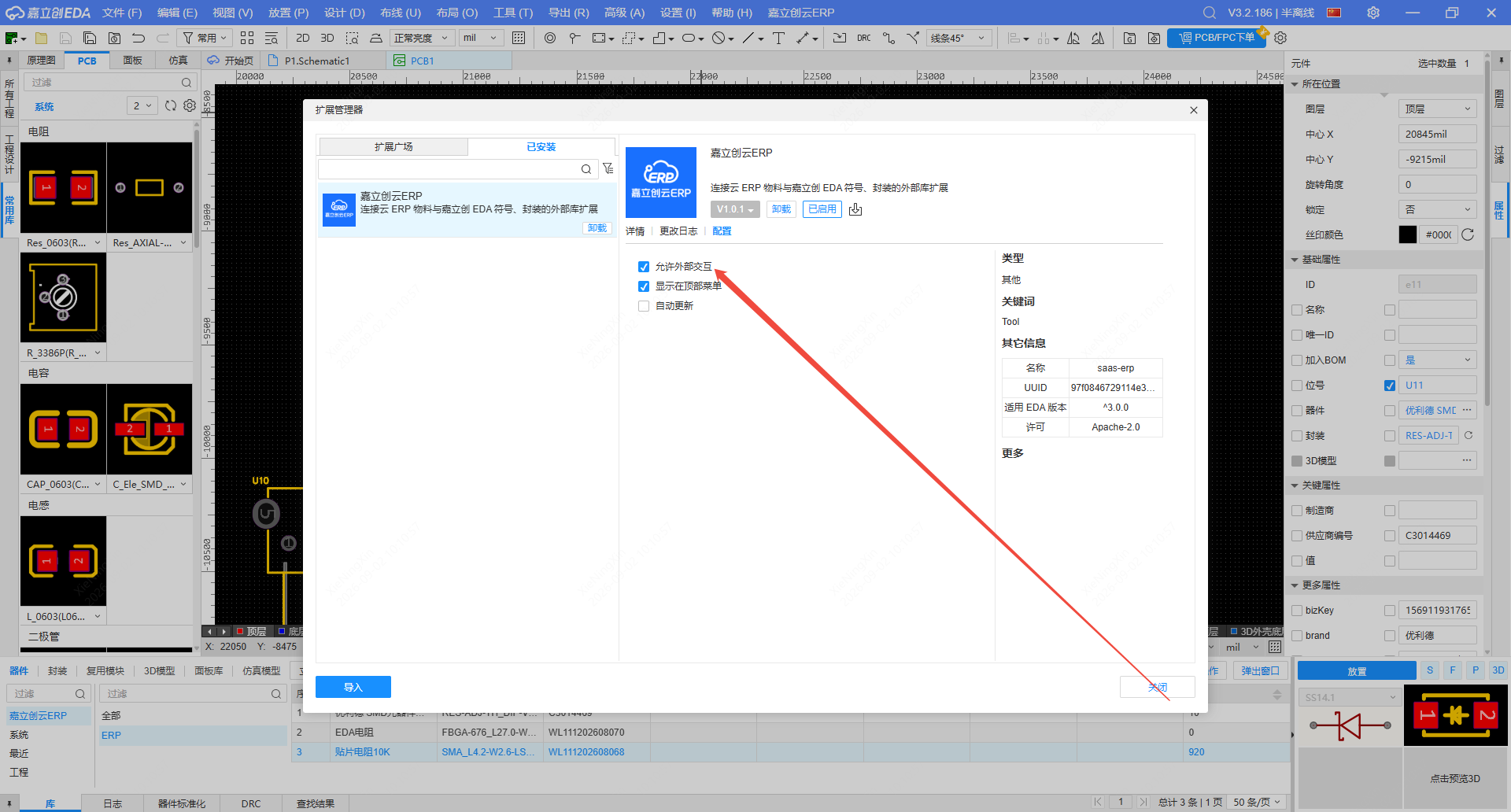Switch to the 更改日志 tab
Screen dimensions: 1511x812
pos(678,231)
